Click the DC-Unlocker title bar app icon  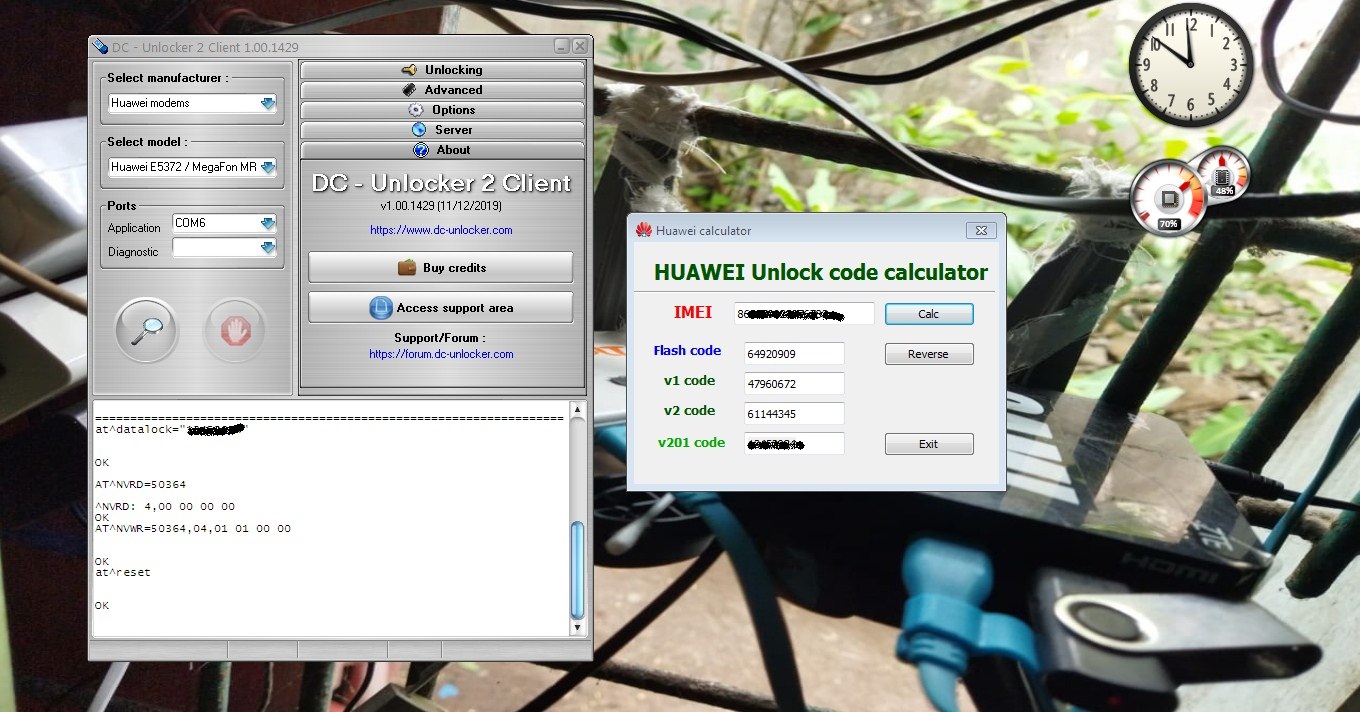pyautogui.click(x=99, y=46)
